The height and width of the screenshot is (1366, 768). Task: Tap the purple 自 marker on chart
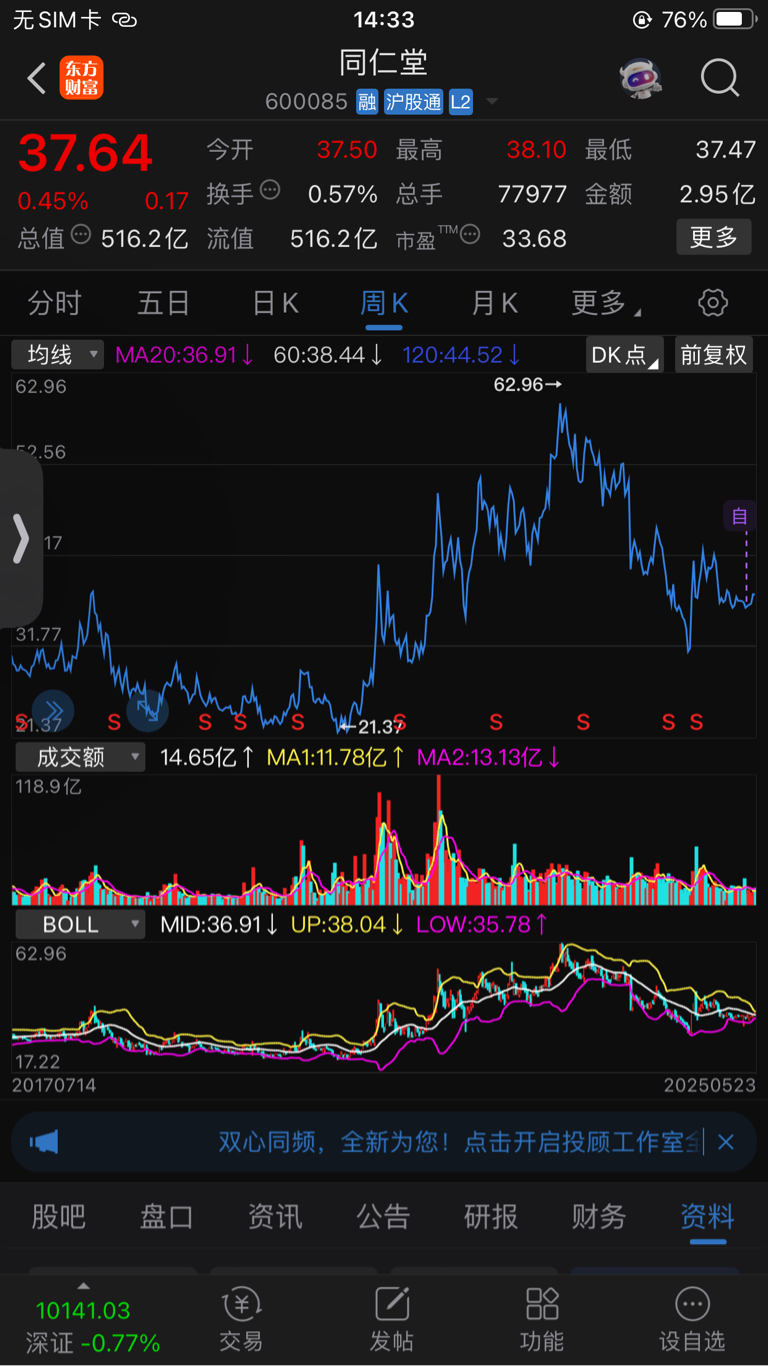(739, 516)
